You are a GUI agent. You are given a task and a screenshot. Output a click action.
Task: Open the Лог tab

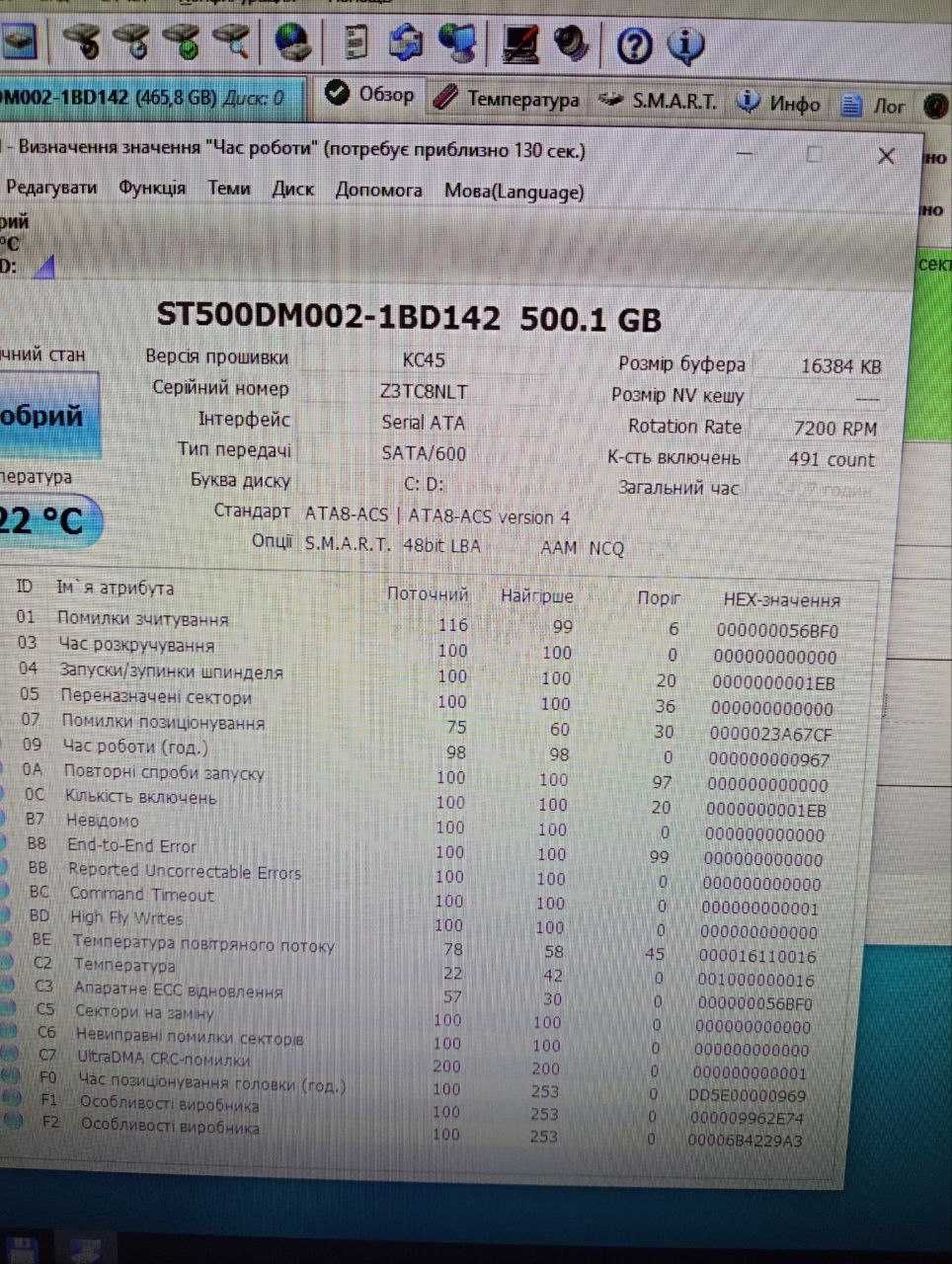(x=873, y=104)
